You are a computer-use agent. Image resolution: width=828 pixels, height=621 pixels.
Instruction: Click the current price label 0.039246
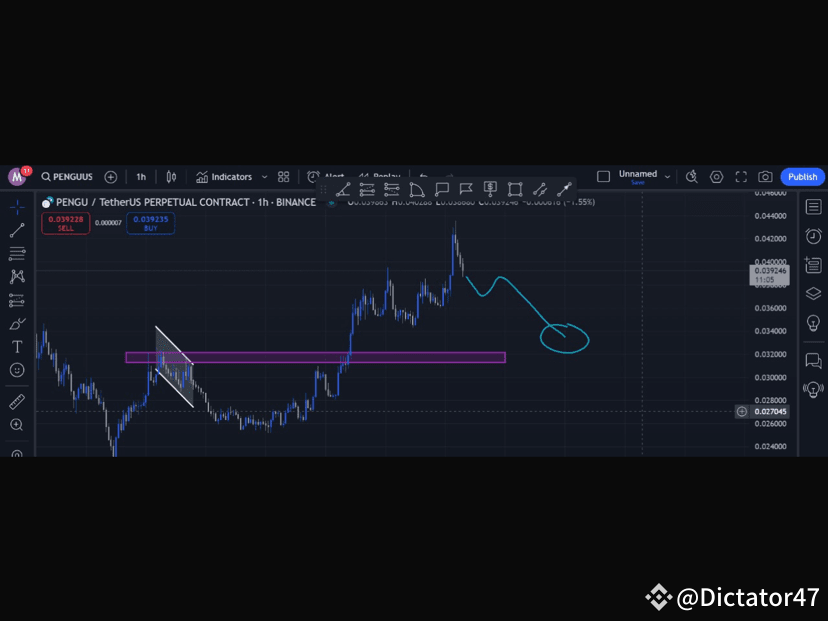coord(769,275)
